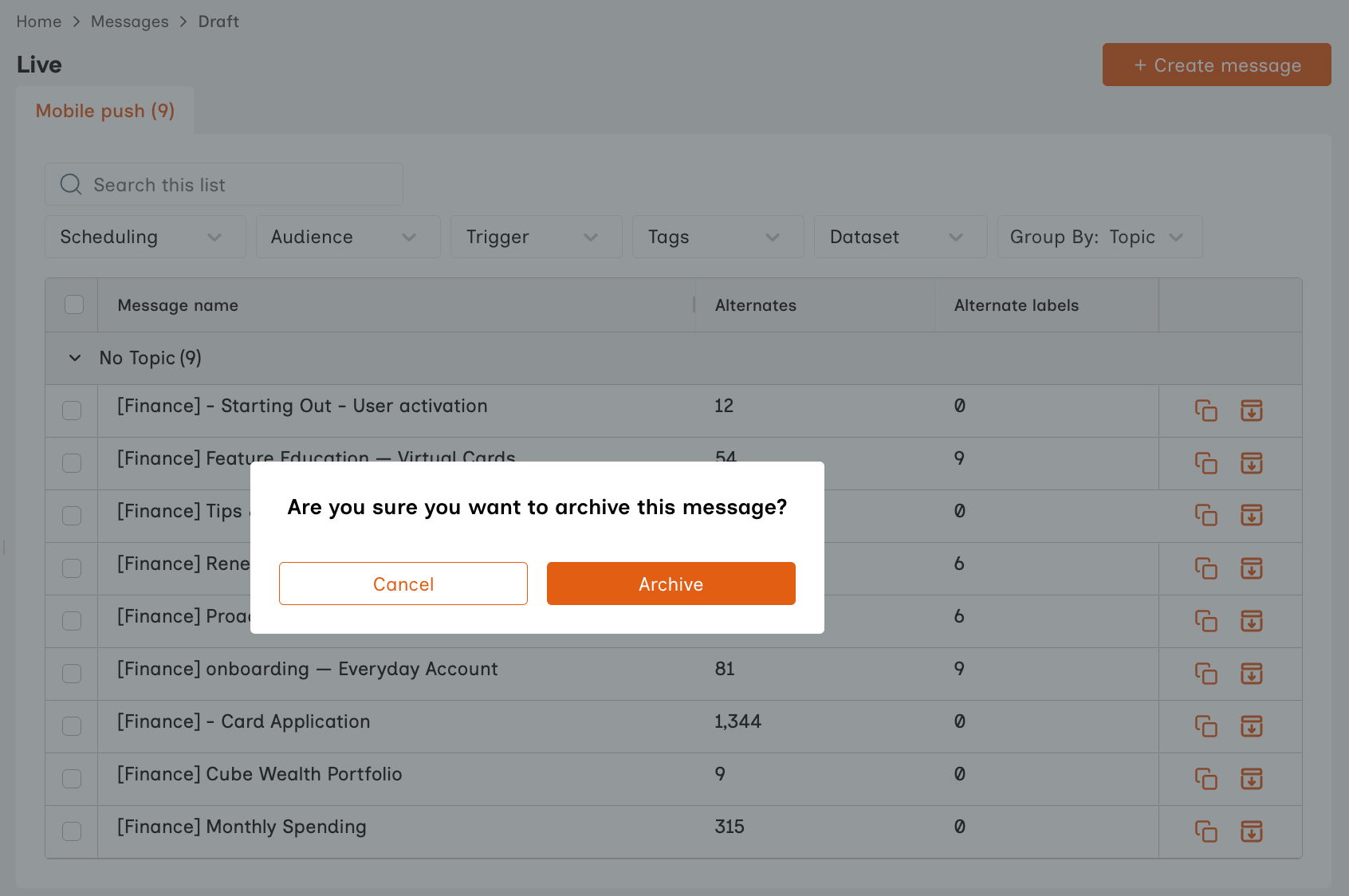Archive the [Finance] Proa… message

(x=1252, y=621)
